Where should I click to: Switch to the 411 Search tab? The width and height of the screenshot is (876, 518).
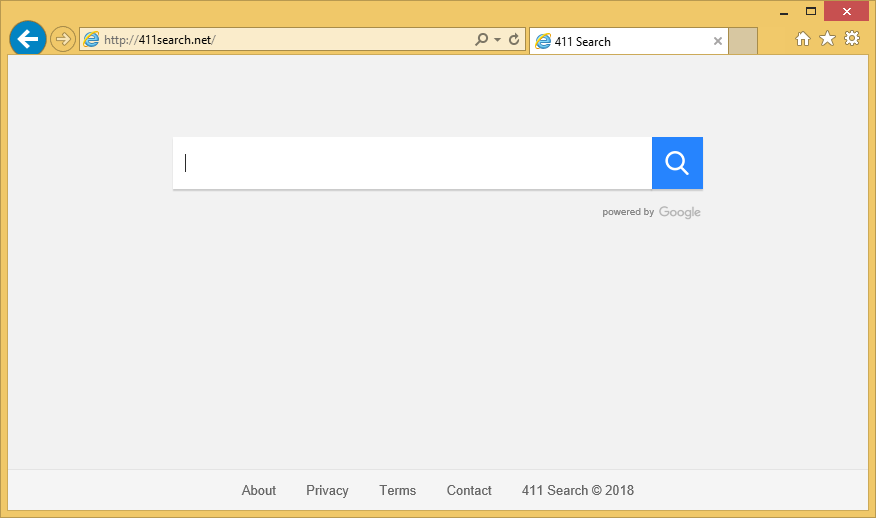620,42
